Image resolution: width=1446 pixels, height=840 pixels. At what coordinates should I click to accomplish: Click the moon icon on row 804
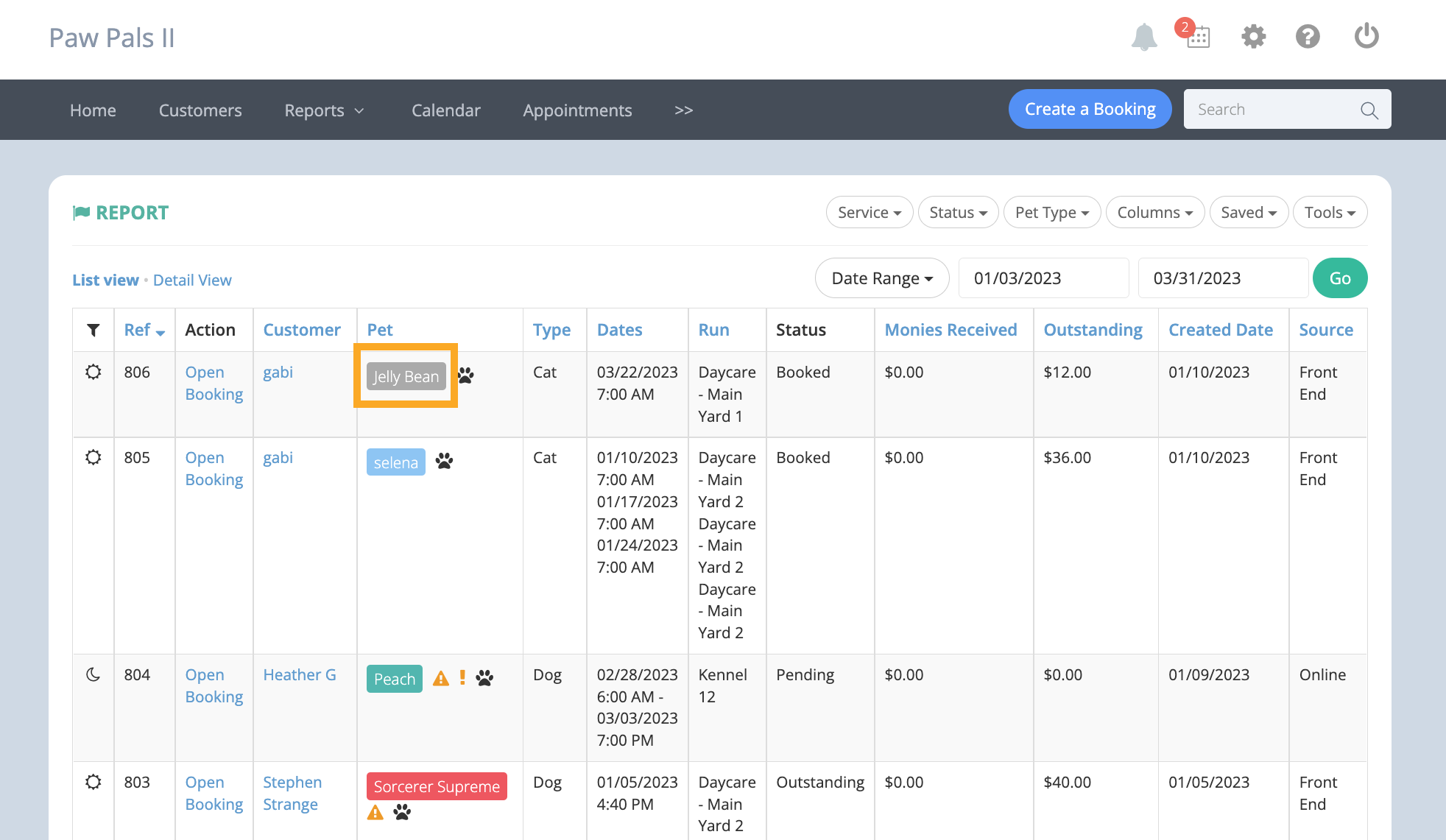pos(94,674)
